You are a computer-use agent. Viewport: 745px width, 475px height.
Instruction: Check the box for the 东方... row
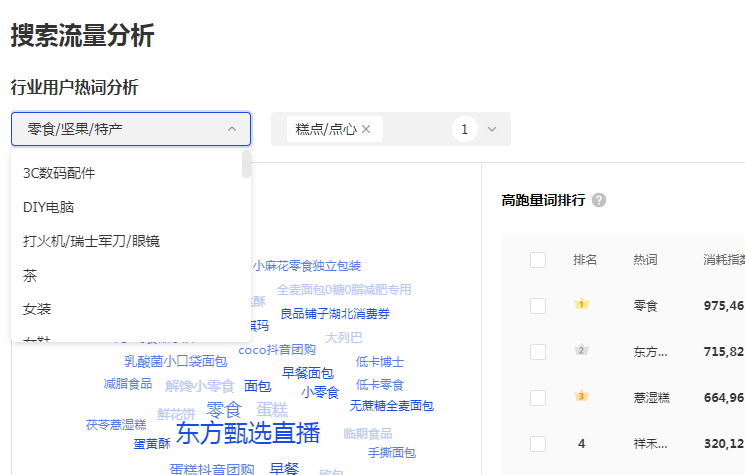click(538, 352)
